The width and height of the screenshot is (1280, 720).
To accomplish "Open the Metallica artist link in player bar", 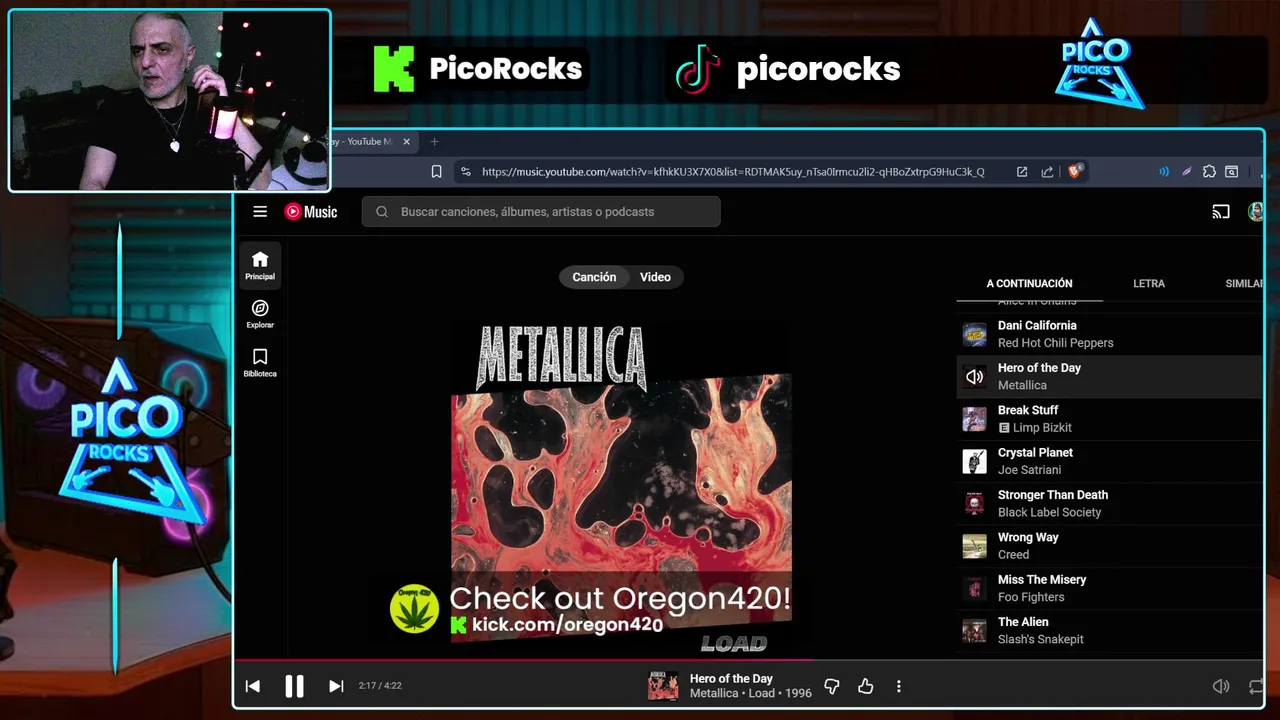I will pos(714,693).
